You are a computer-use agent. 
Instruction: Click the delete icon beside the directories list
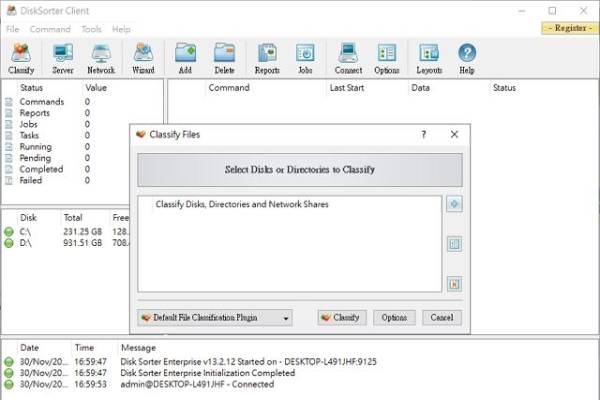coord(454,284)
